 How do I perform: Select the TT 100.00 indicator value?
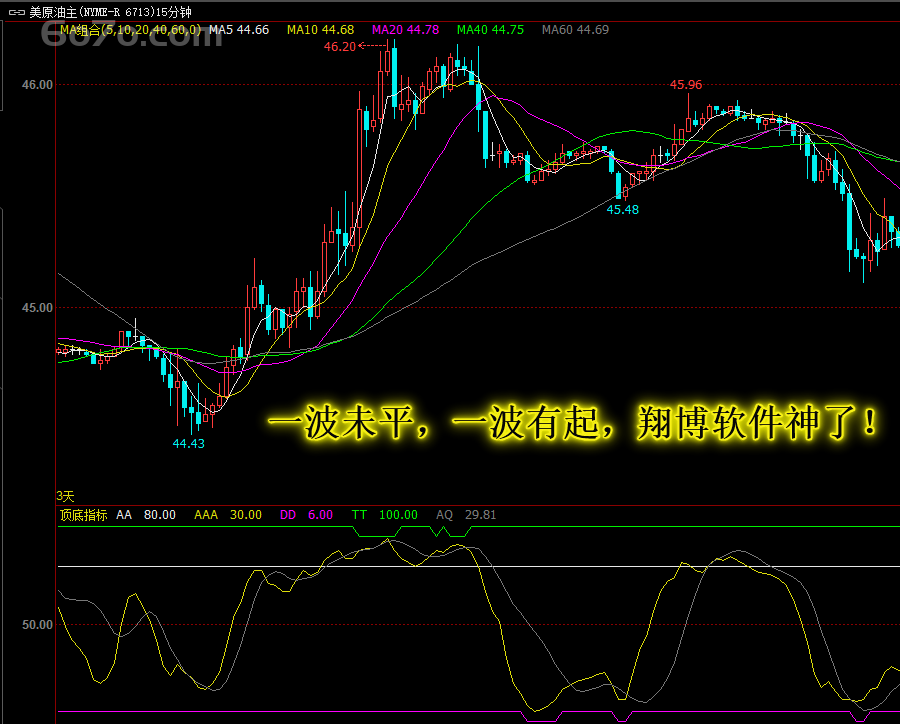[385, 515]
